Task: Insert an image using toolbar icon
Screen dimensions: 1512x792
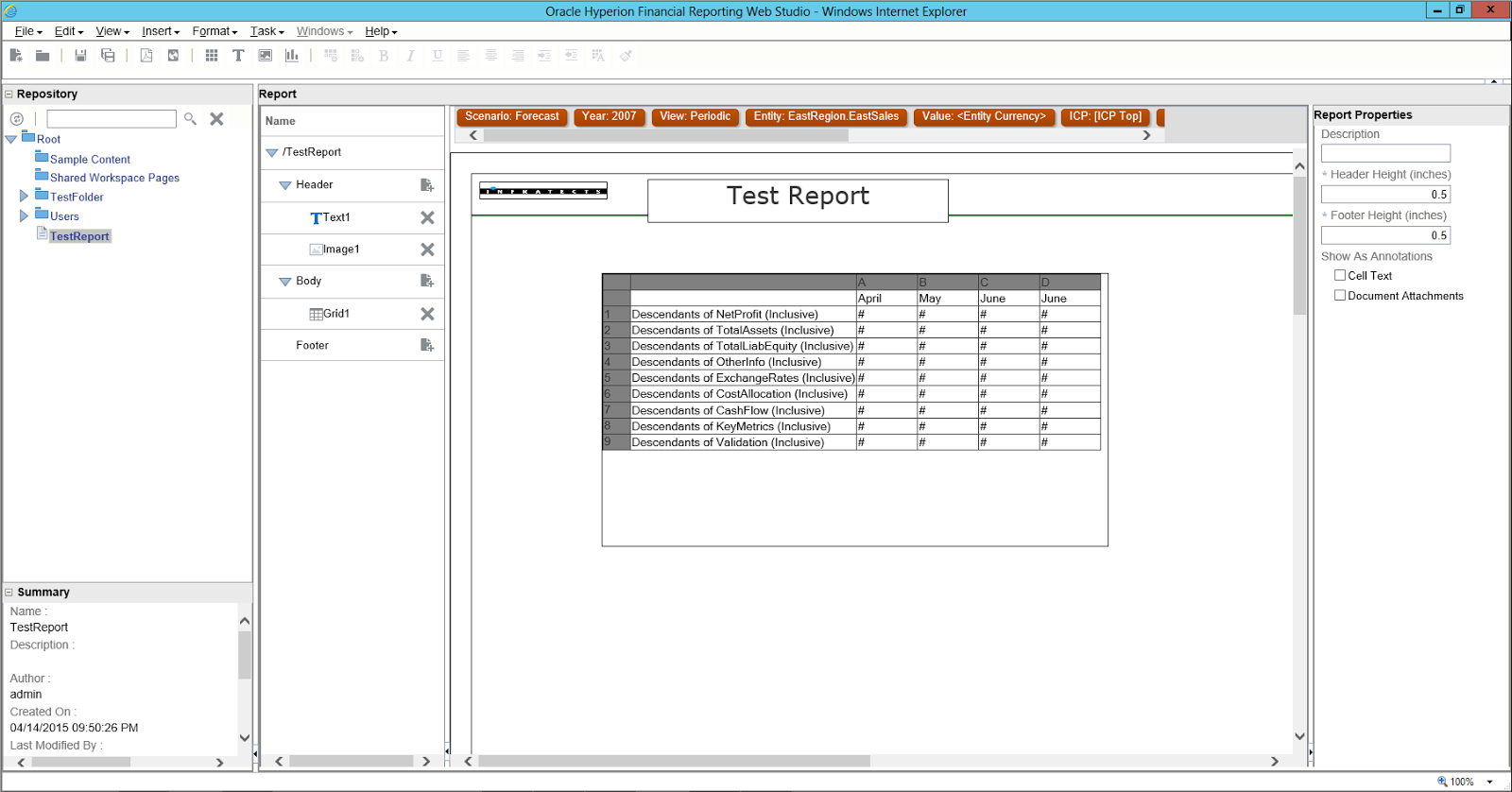Action: 266,56
